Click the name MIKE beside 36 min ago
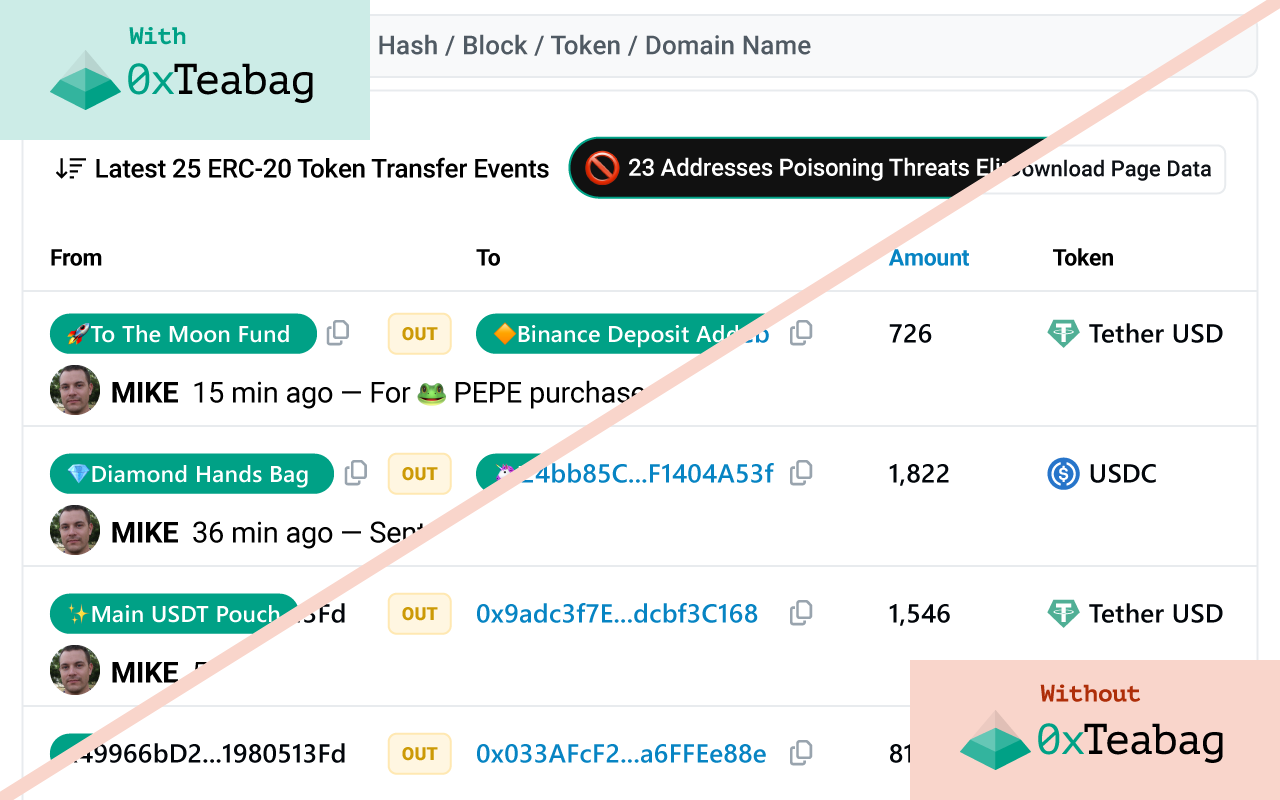This screenshot has height=800, width=1280. [x=145, y=533]
